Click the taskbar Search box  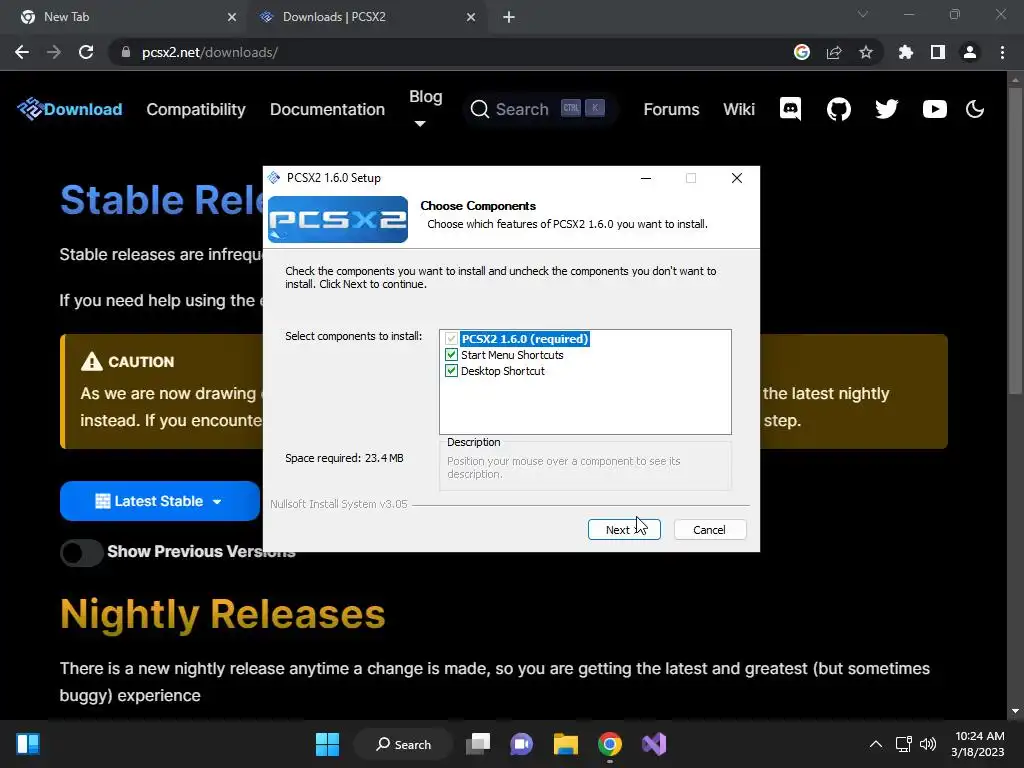tap(404, 744)
